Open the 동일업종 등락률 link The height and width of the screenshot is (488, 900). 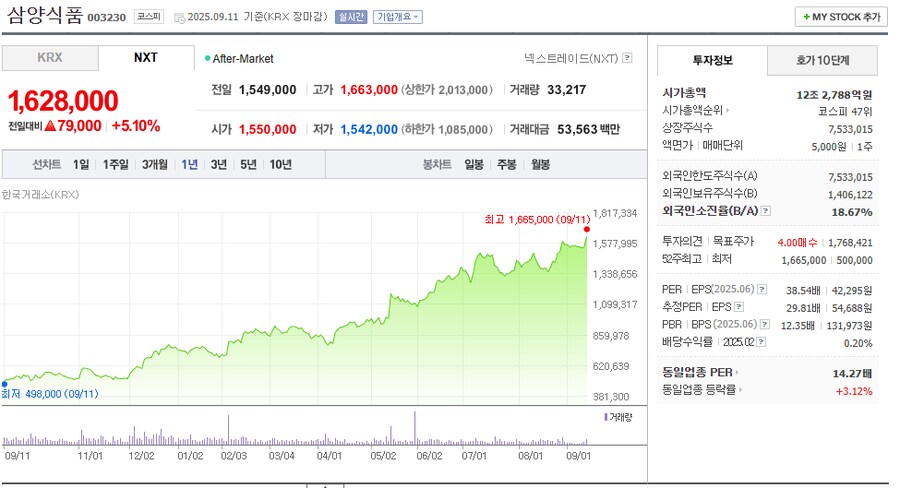click(702, 390)
